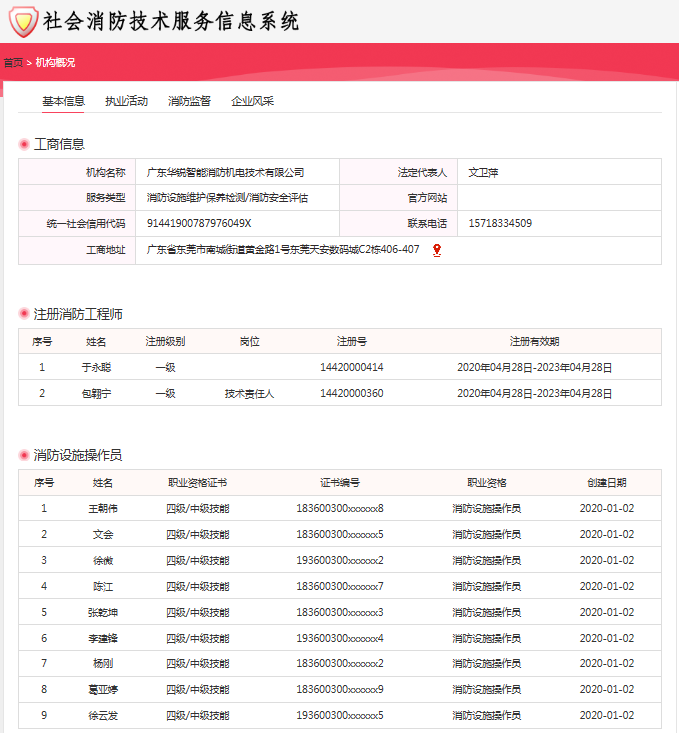
Task: Click the shield logo in the header
Action: coord(23,21)
